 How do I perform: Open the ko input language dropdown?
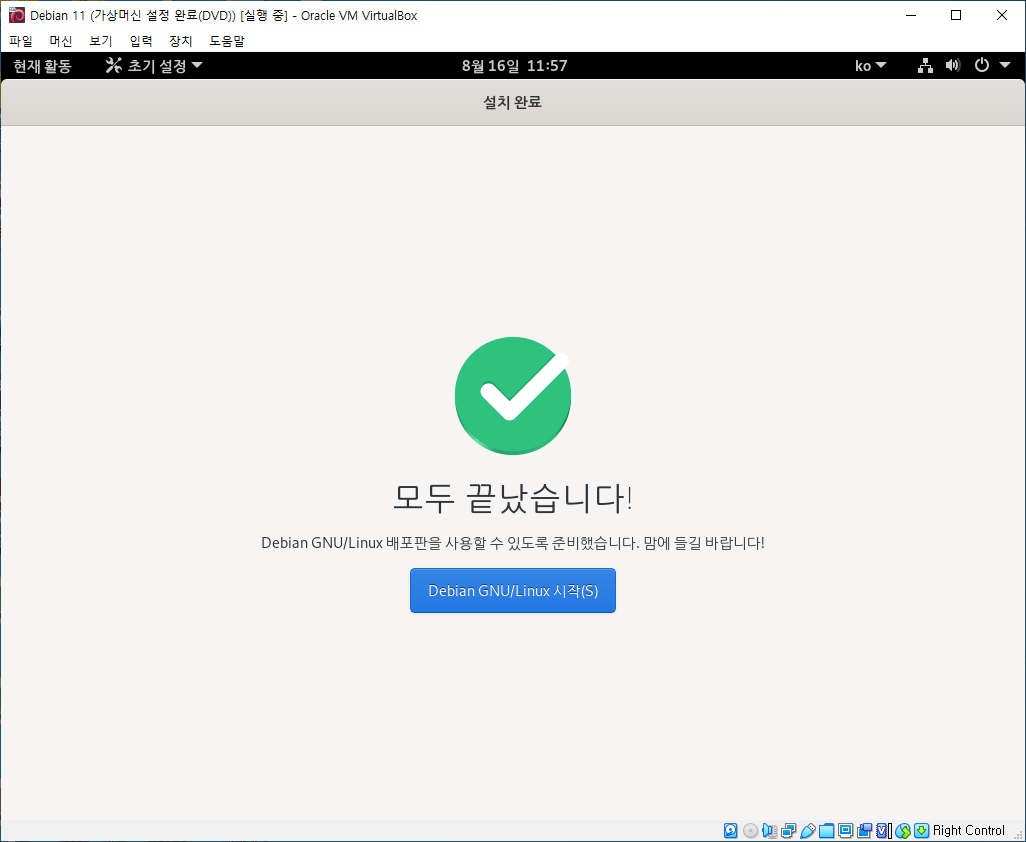point(870,65)
